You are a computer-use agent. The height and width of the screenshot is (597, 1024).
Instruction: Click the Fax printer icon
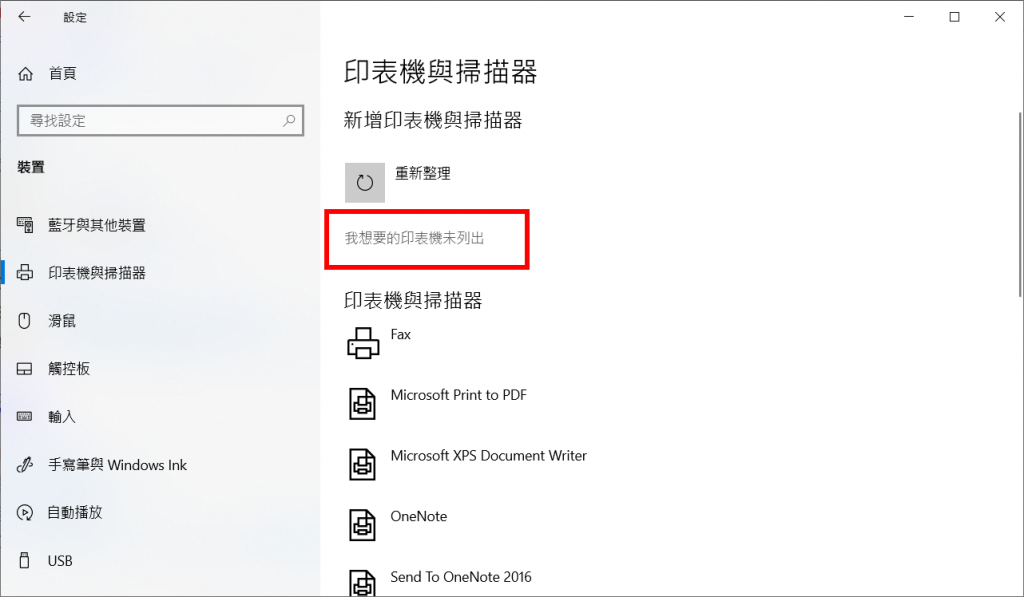[x=363, y=344]
